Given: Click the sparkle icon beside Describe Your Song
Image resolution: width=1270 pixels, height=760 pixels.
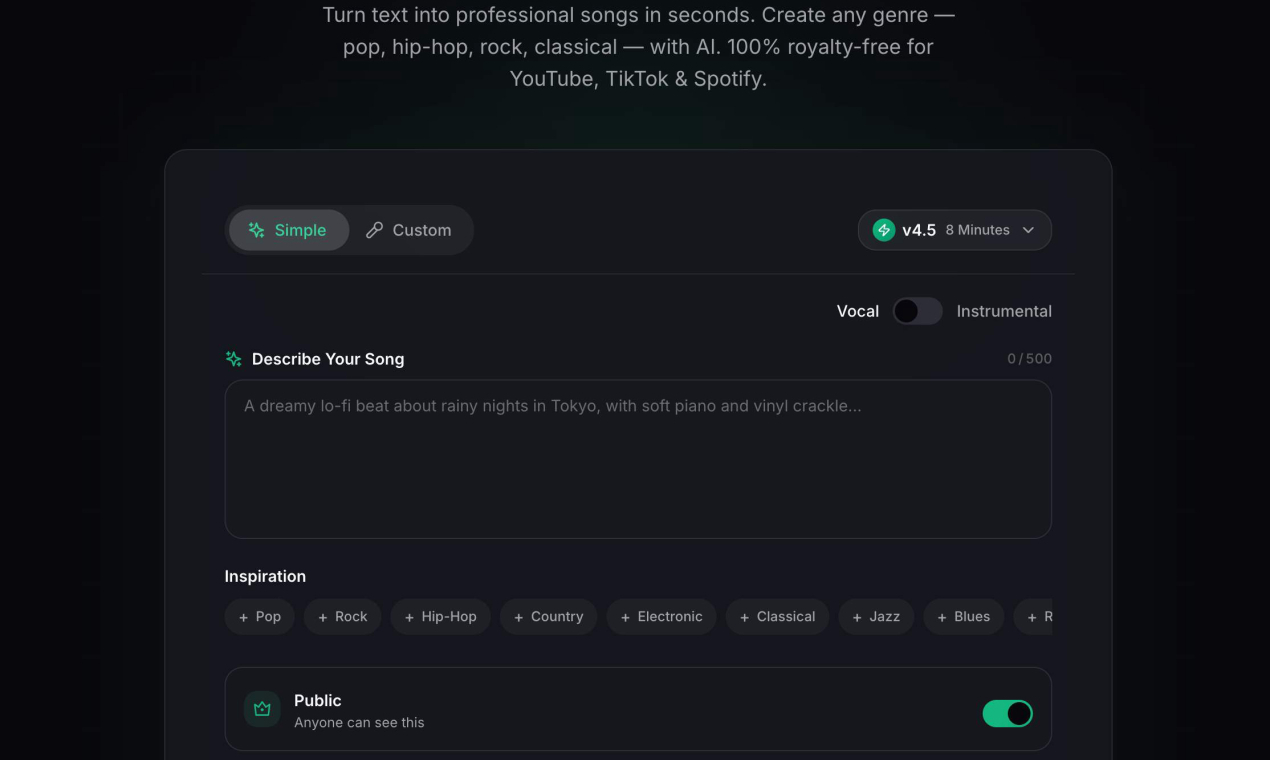Looking at the screenshot, I should click(x=234, y=359).
